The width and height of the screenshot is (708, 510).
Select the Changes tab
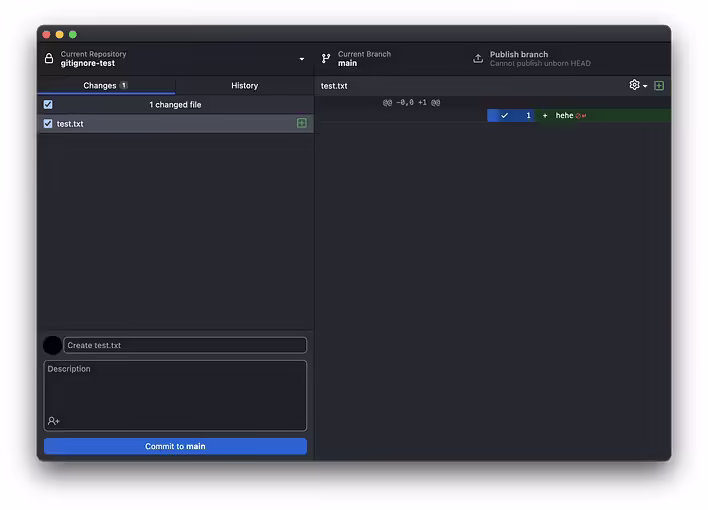coord(105,86)
